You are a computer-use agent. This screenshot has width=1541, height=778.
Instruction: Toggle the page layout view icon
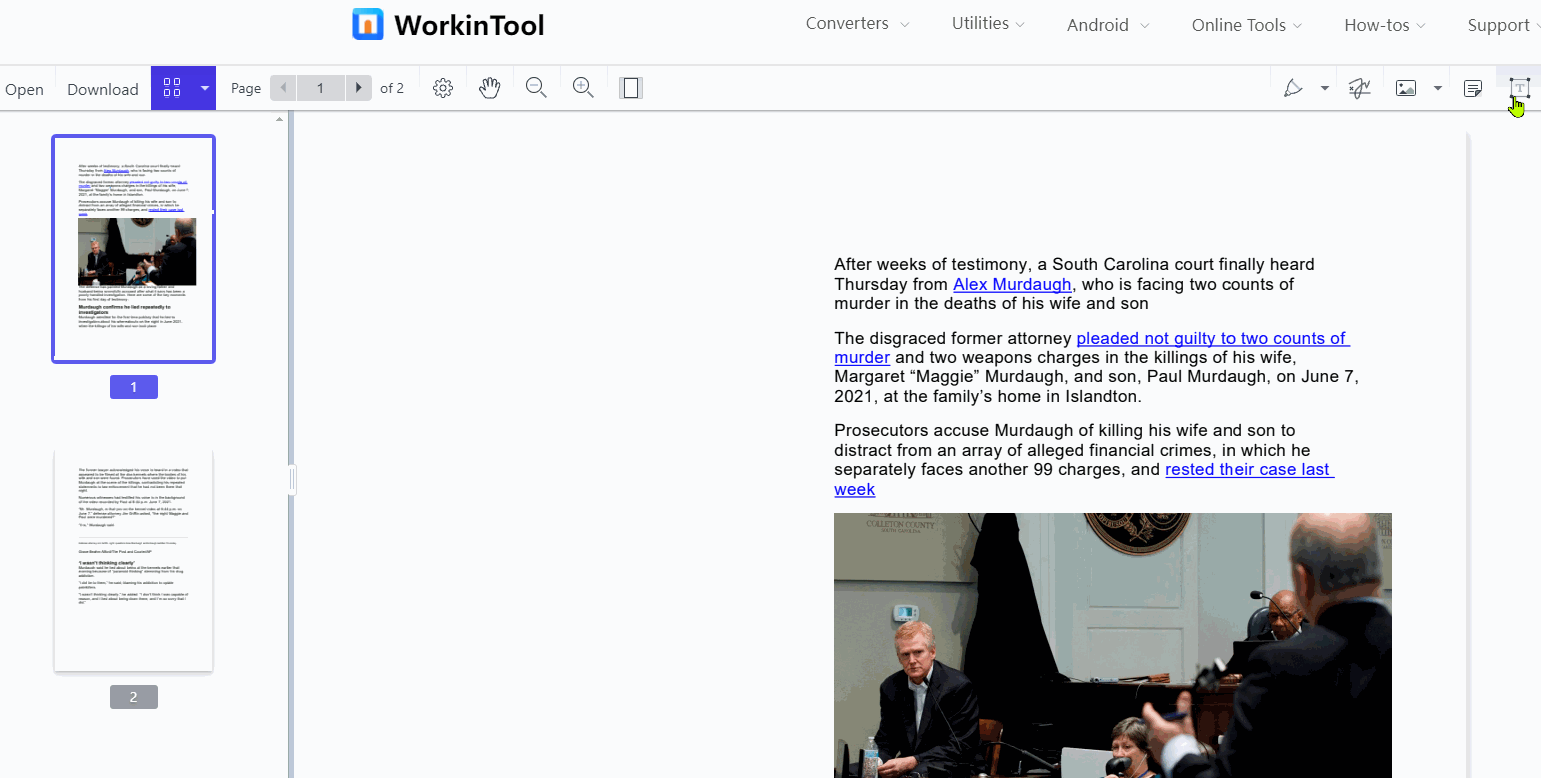pyautogui.click(x=630, y=88)
